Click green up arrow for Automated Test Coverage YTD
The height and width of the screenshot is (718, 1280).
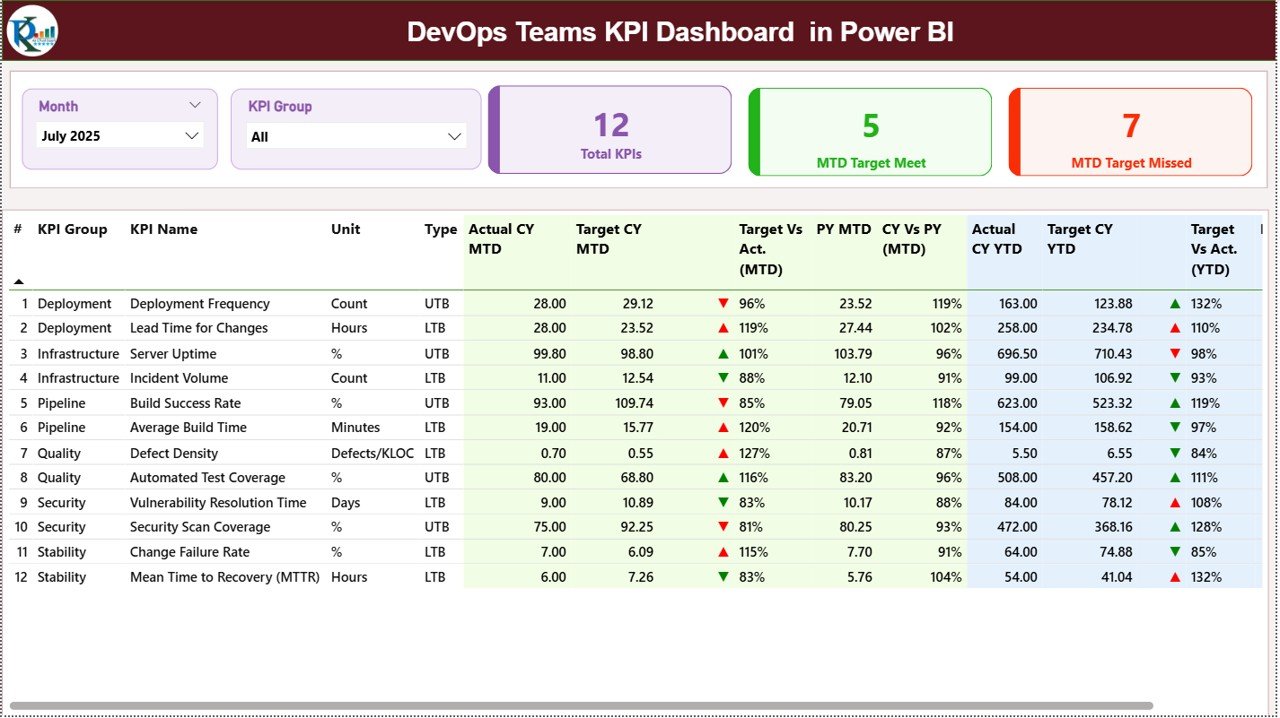1176,477
